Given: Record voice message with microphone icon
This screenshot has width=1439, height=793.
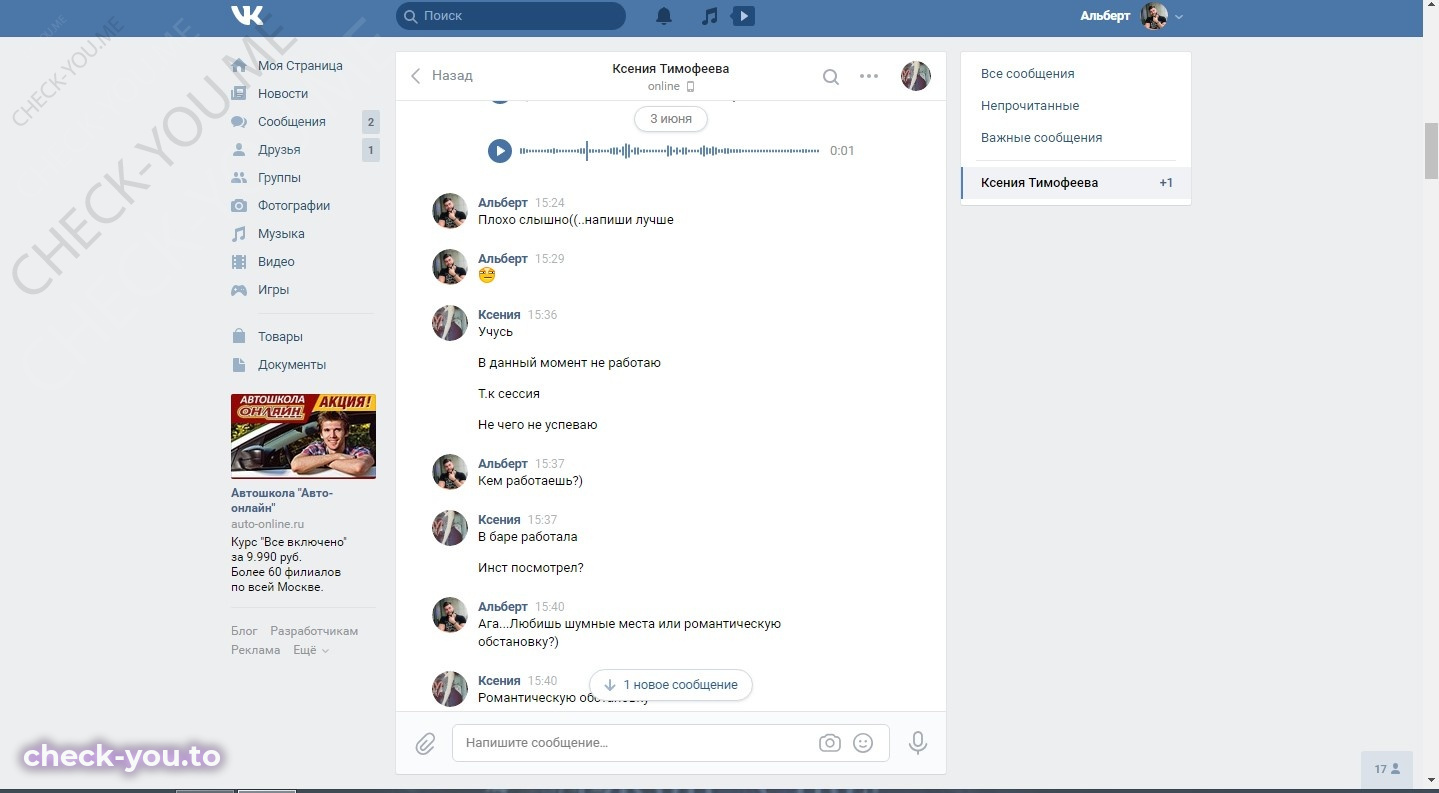Looking at the screenshot, I should (918, 743).
